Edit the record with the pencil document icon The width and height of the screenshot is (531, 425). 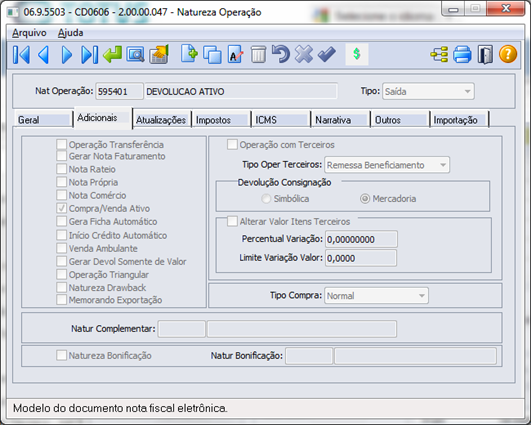pos(236,55)
